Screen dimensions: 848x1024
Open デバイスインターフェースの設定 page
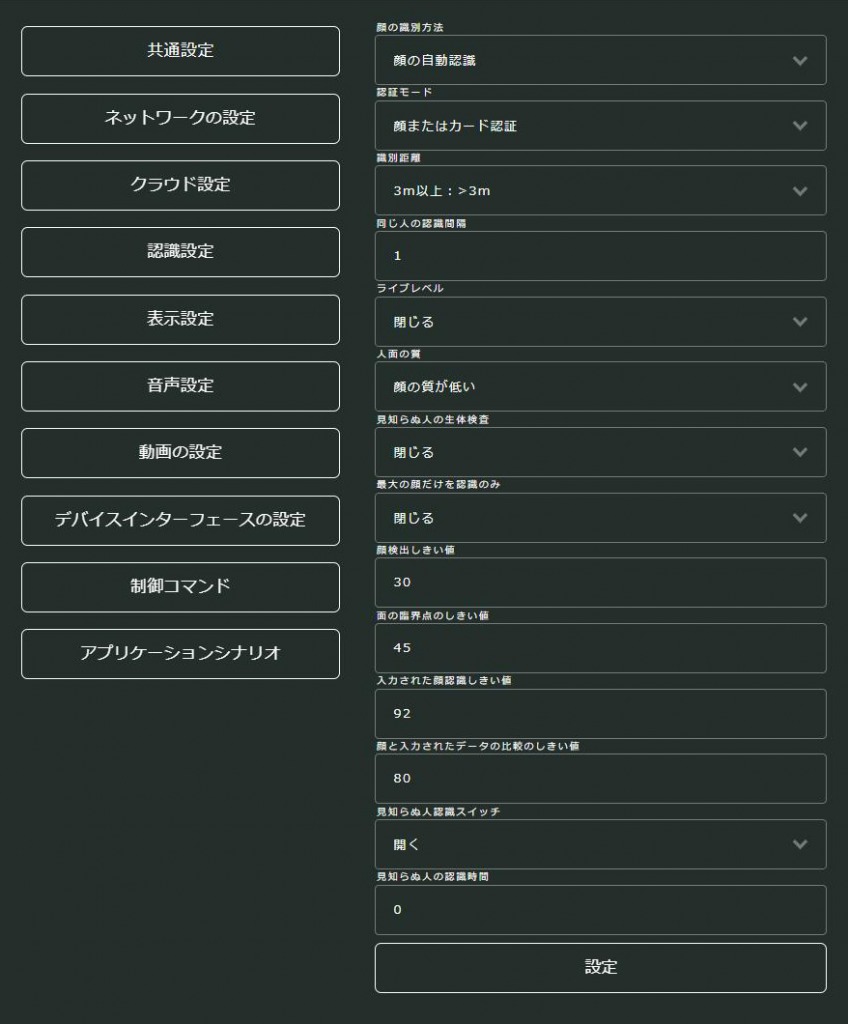click(x=180, y=520)
